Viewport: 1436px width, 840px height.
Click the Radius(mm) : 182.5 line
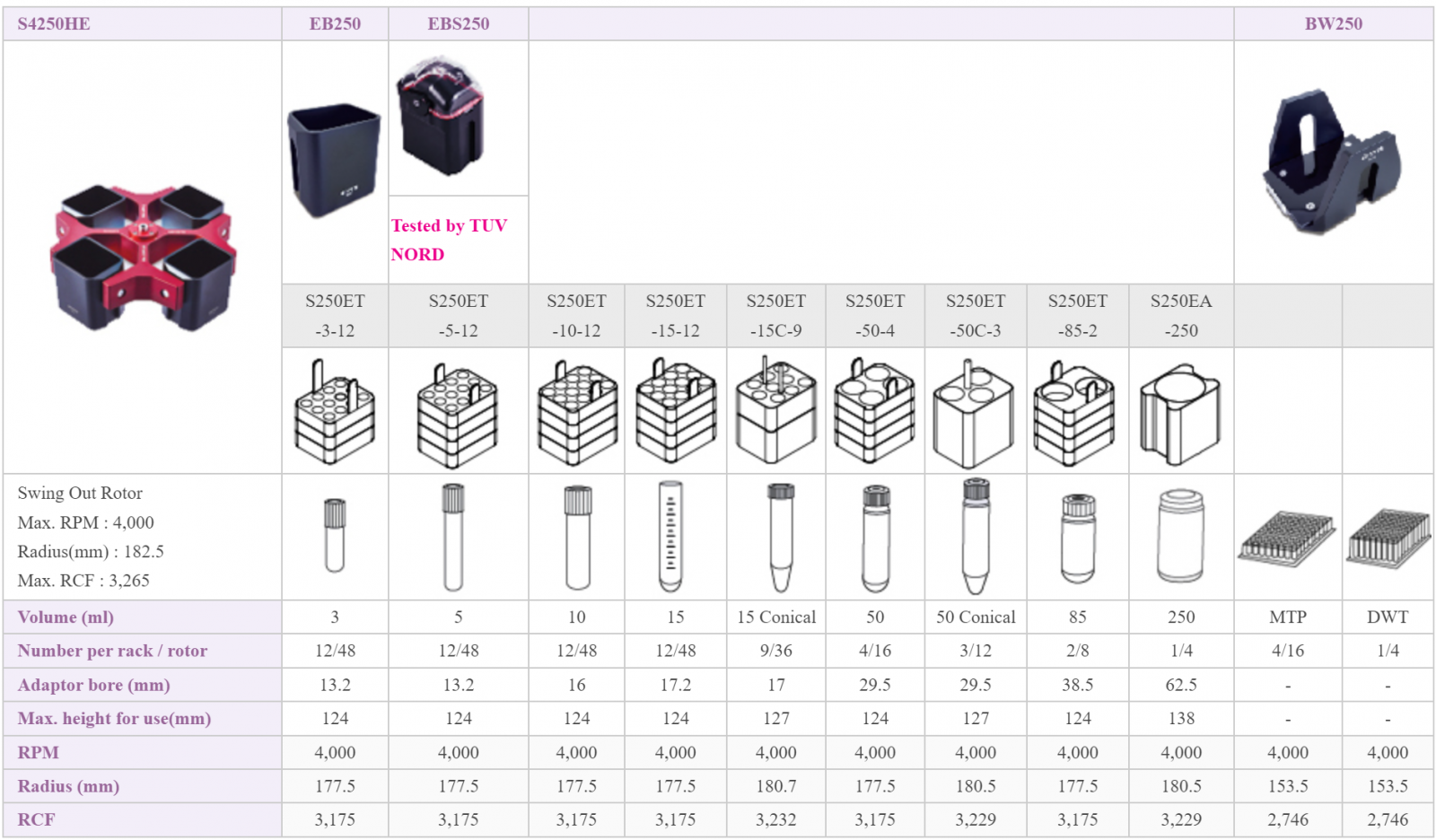tap(91, 552)
